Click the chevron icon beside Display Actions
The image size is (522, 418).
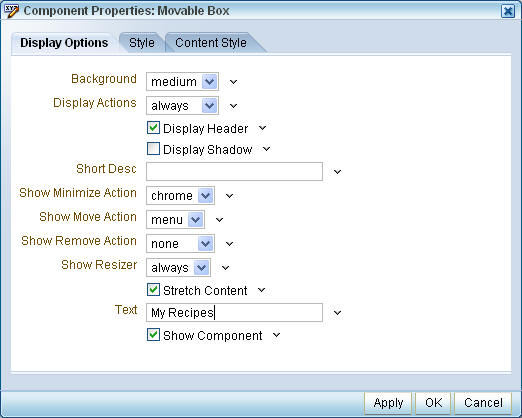[x=233, y=106]
